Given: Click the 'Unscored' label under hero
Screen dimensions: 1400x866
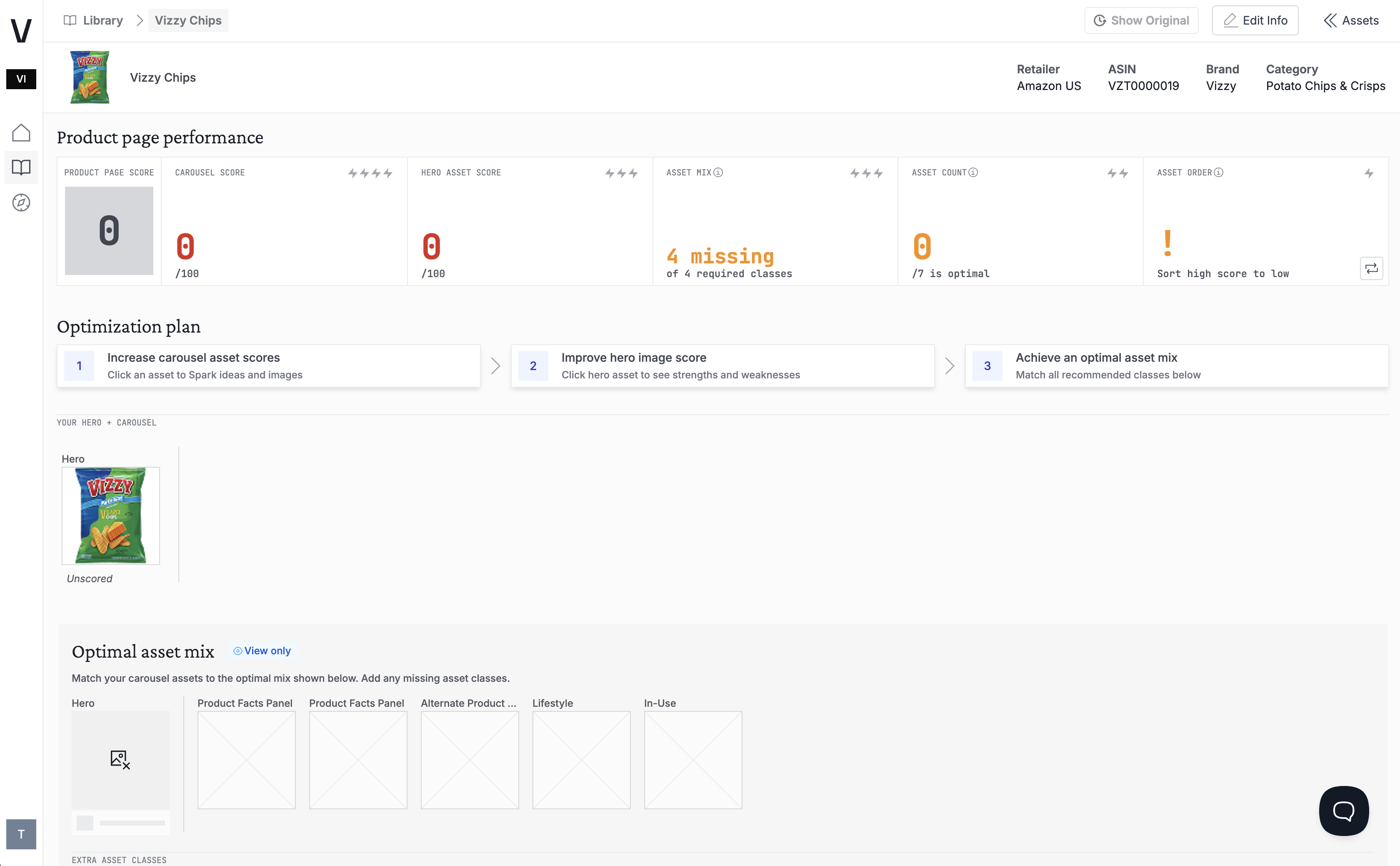Looking at the screenshot, I should coord(89,578).
